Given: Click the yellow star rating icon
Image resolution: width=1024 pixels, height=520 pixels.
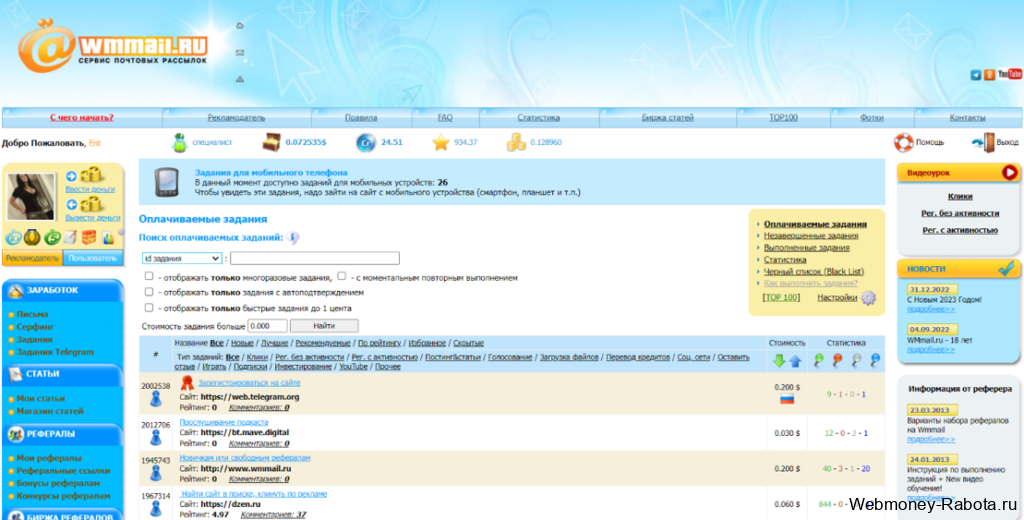Looking at the screenshot, I should pos(441,142).
